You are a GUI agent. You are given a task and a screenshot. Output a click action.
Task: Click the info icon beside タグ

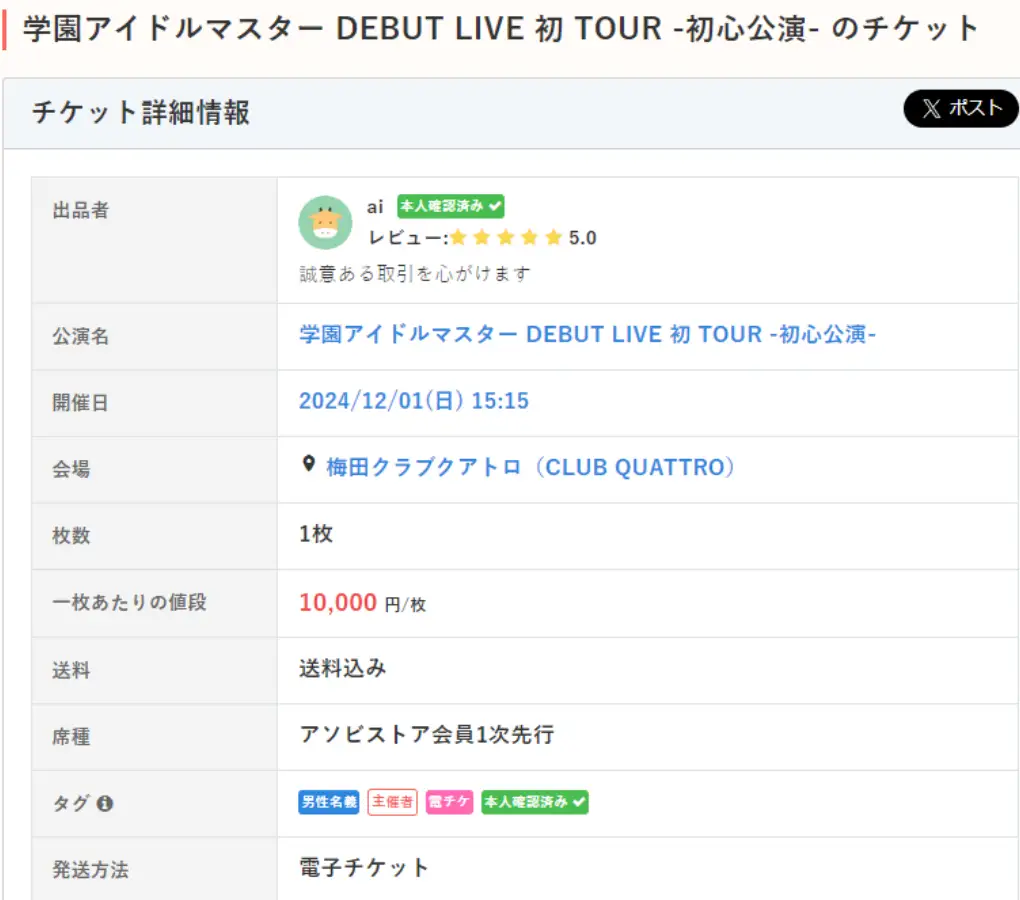105,803
